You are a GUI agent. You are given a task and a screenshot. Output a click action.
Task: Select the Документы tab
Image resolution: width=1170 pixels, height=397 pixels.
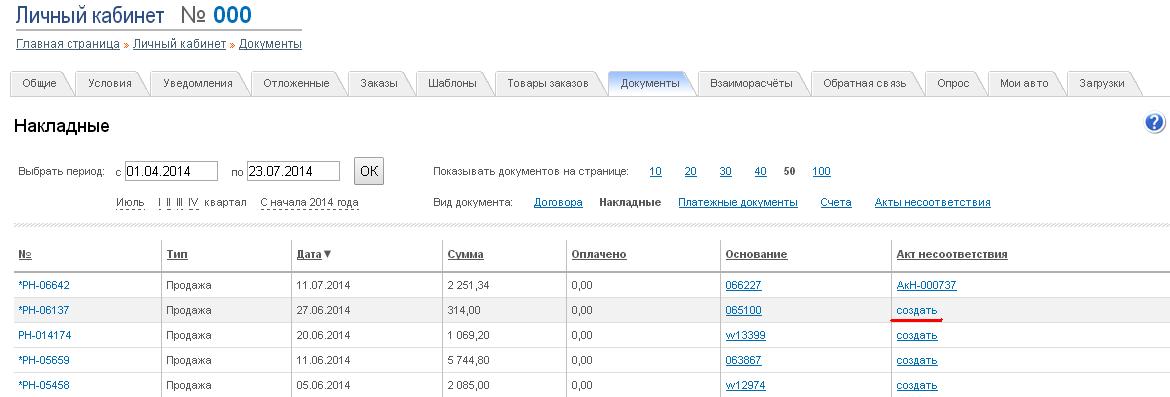point(650,84)
